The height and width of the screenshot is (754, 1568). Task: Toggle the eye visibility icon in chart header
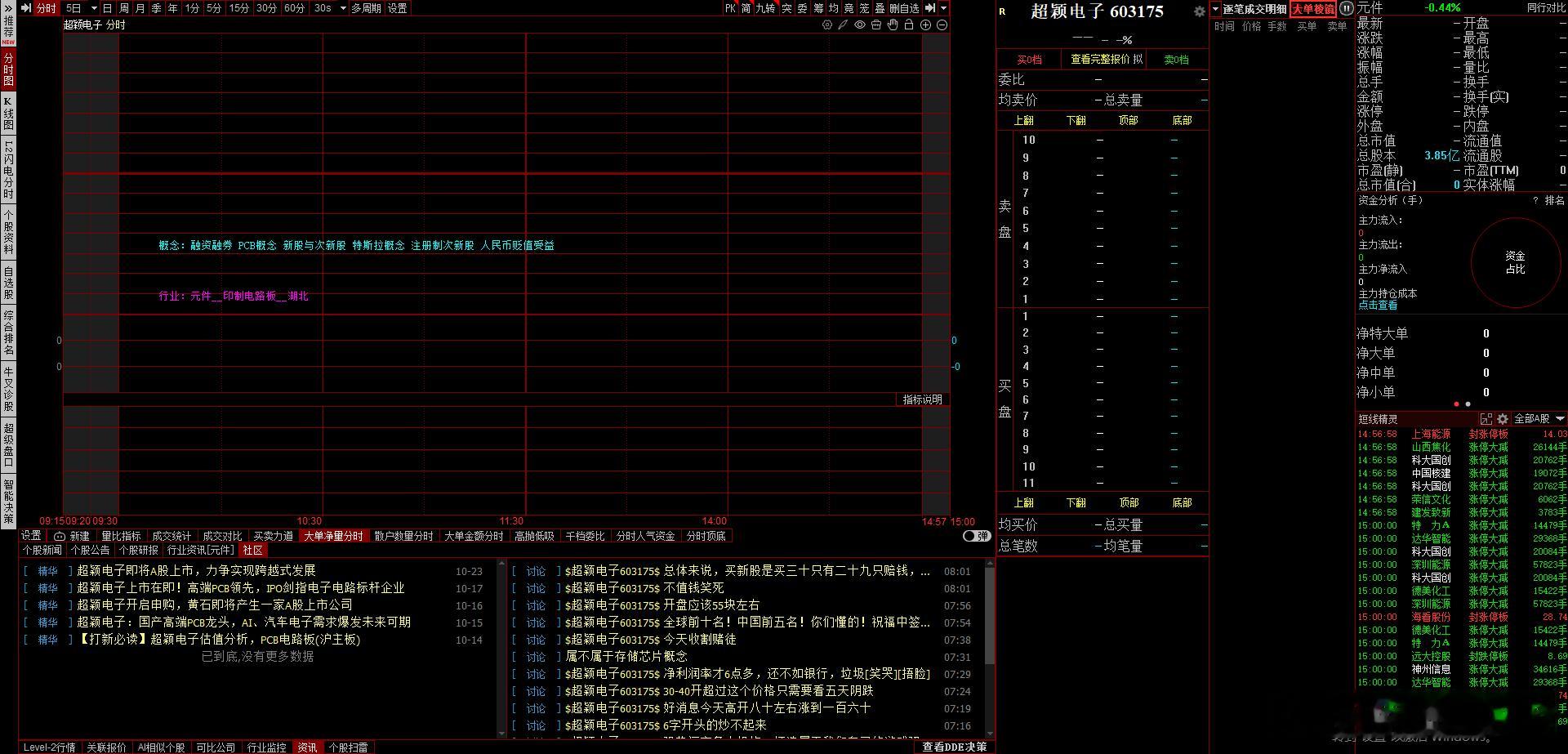(860, 25)
